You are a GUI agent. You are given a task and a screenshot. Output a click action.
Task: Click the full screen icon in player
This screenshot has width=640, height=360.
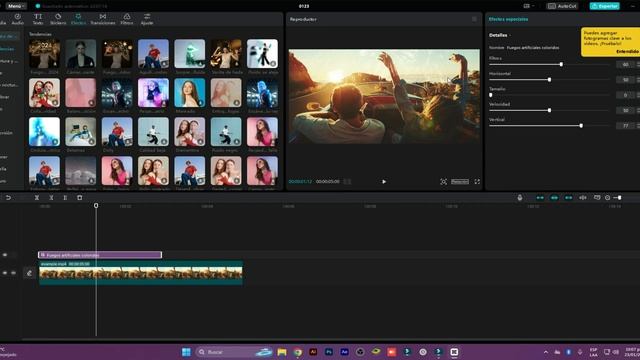(x=477, y=182)
